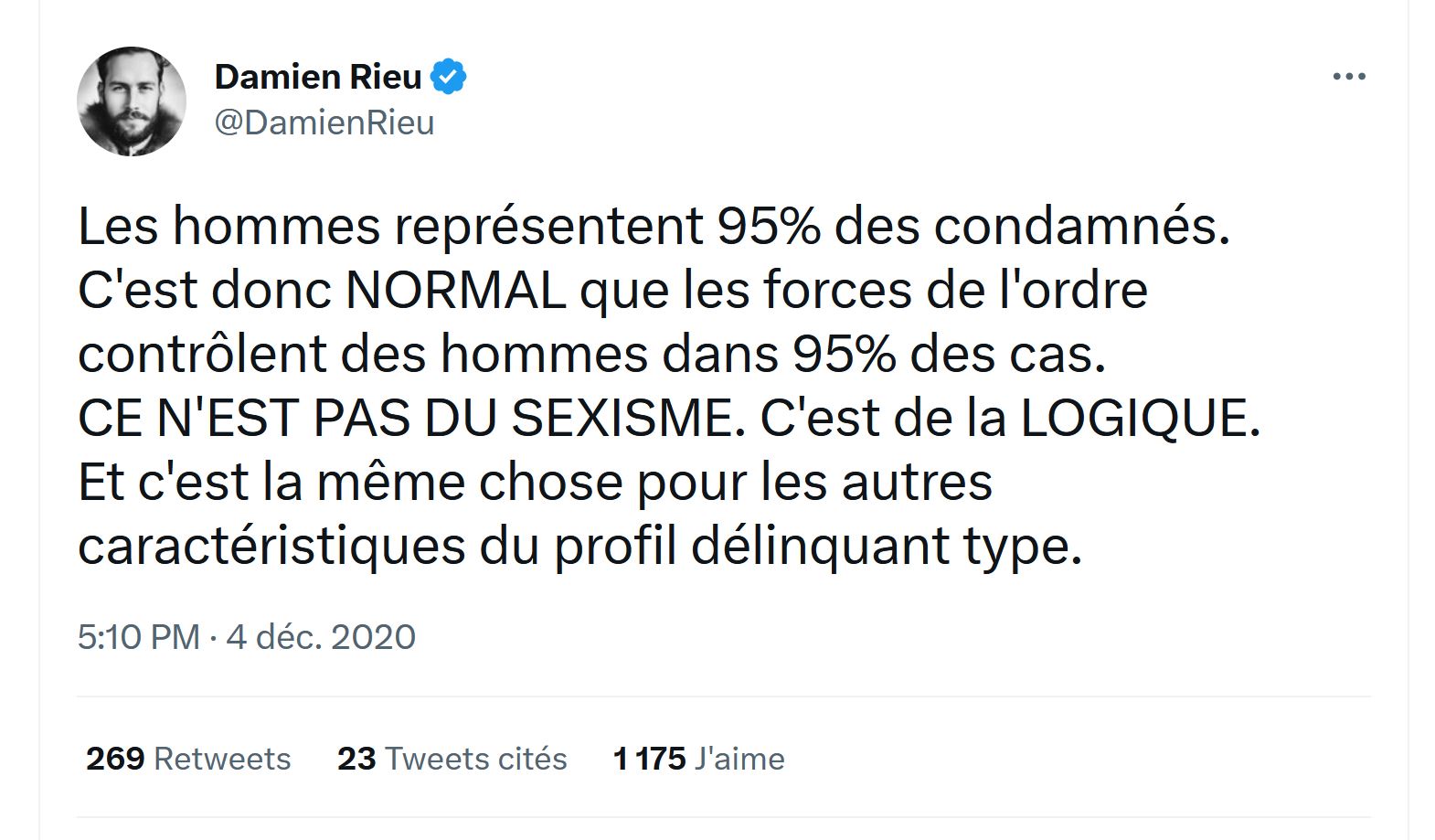
Task: Click the 4 déc. 2020 date
Action: tap(321, 637)
